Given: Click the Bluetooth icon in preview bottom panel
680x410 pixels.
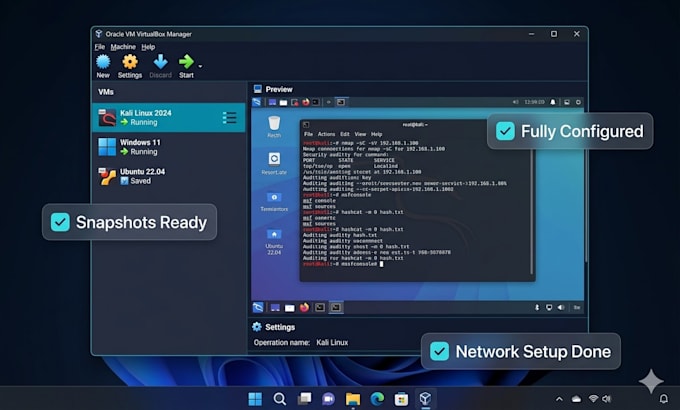Looking at the screenshot, I should point(537,307).
